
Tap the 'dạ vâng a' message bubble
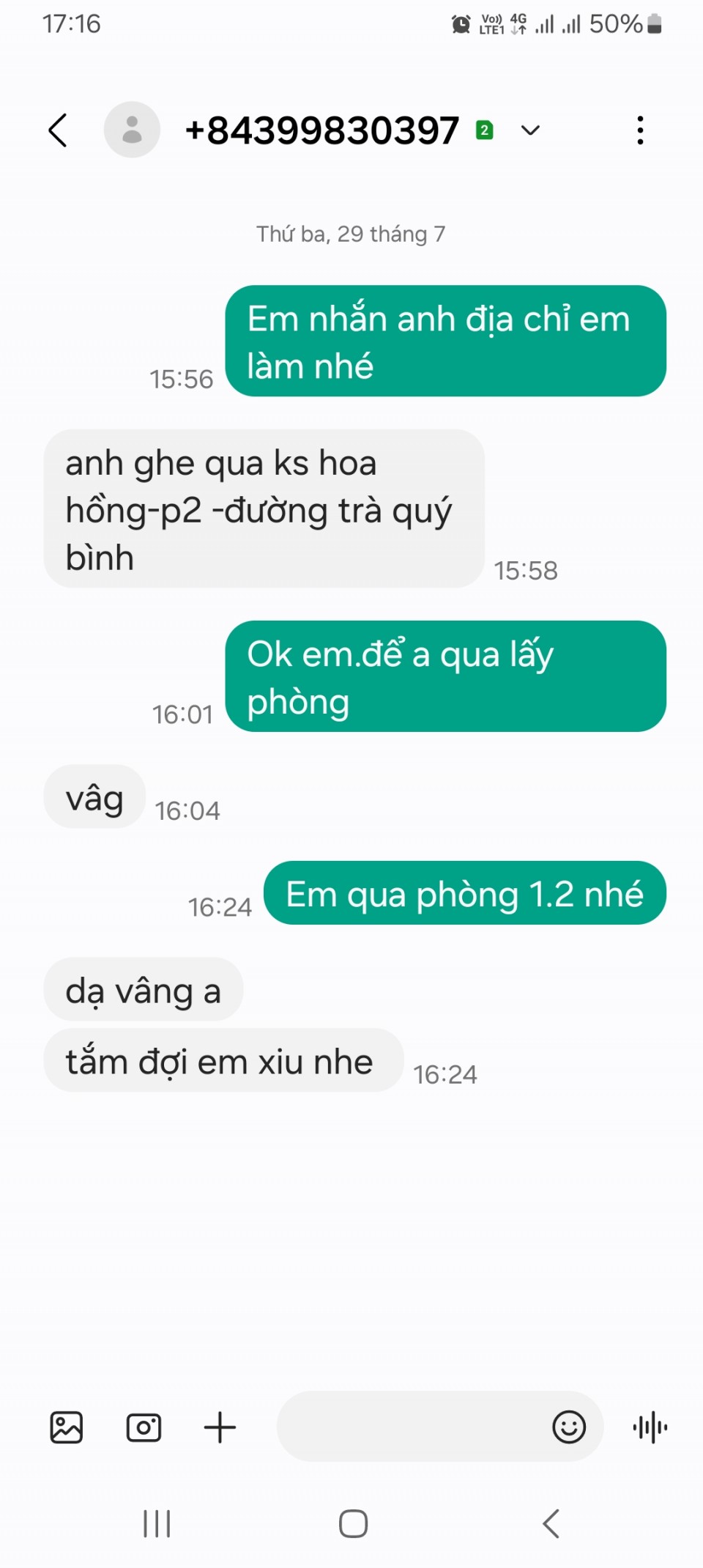pyautogui.click(x=144, y=989)
